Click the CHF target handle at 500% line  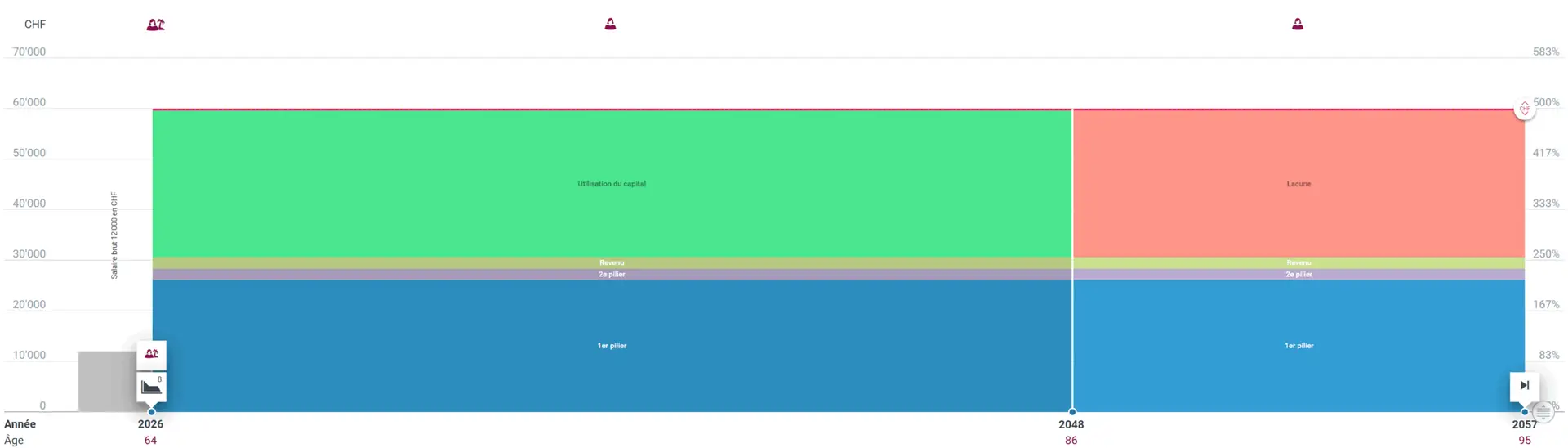[x=1525, y=109]
